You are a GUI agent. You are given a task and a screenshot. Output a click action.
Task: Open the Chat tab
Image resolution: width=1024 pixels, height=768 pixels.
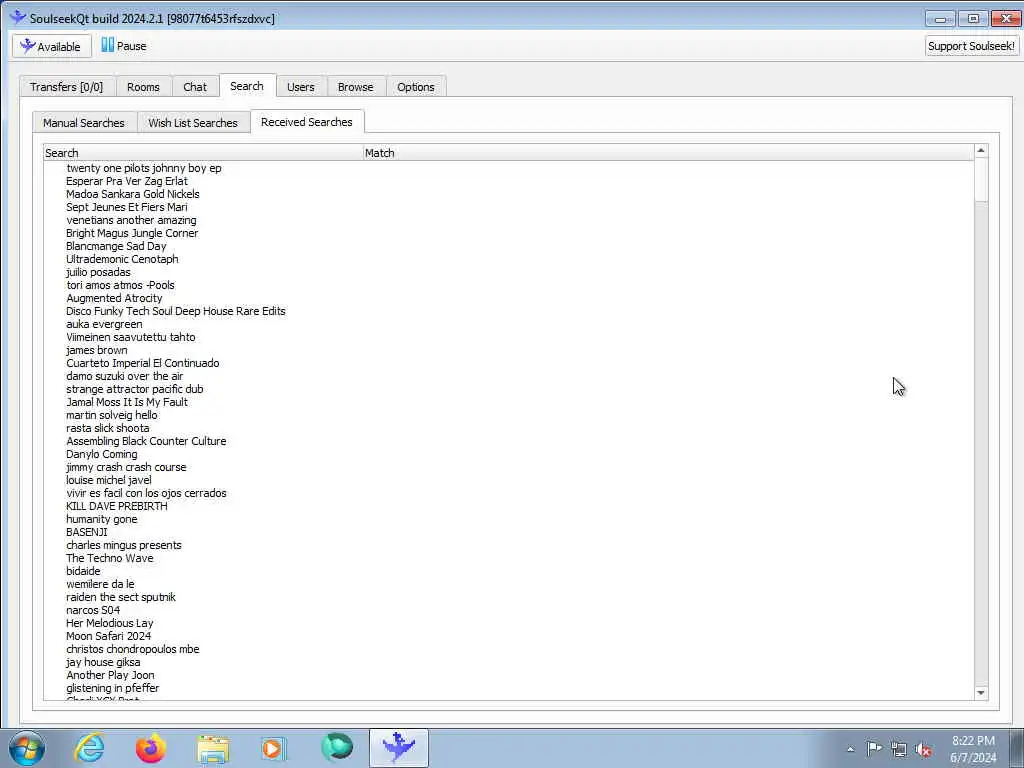coord(195,87)
